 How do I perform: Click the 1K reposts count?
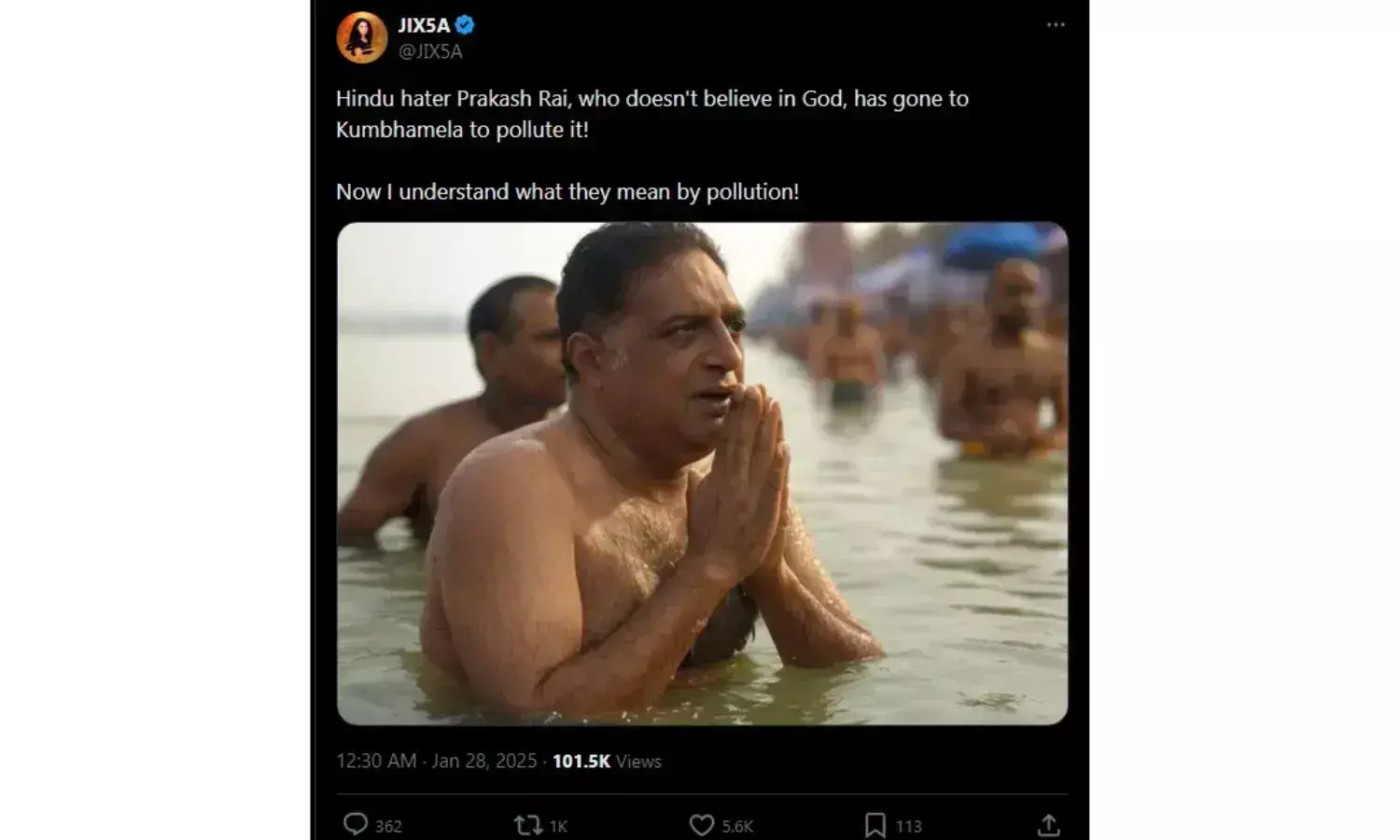pos(558,826)
